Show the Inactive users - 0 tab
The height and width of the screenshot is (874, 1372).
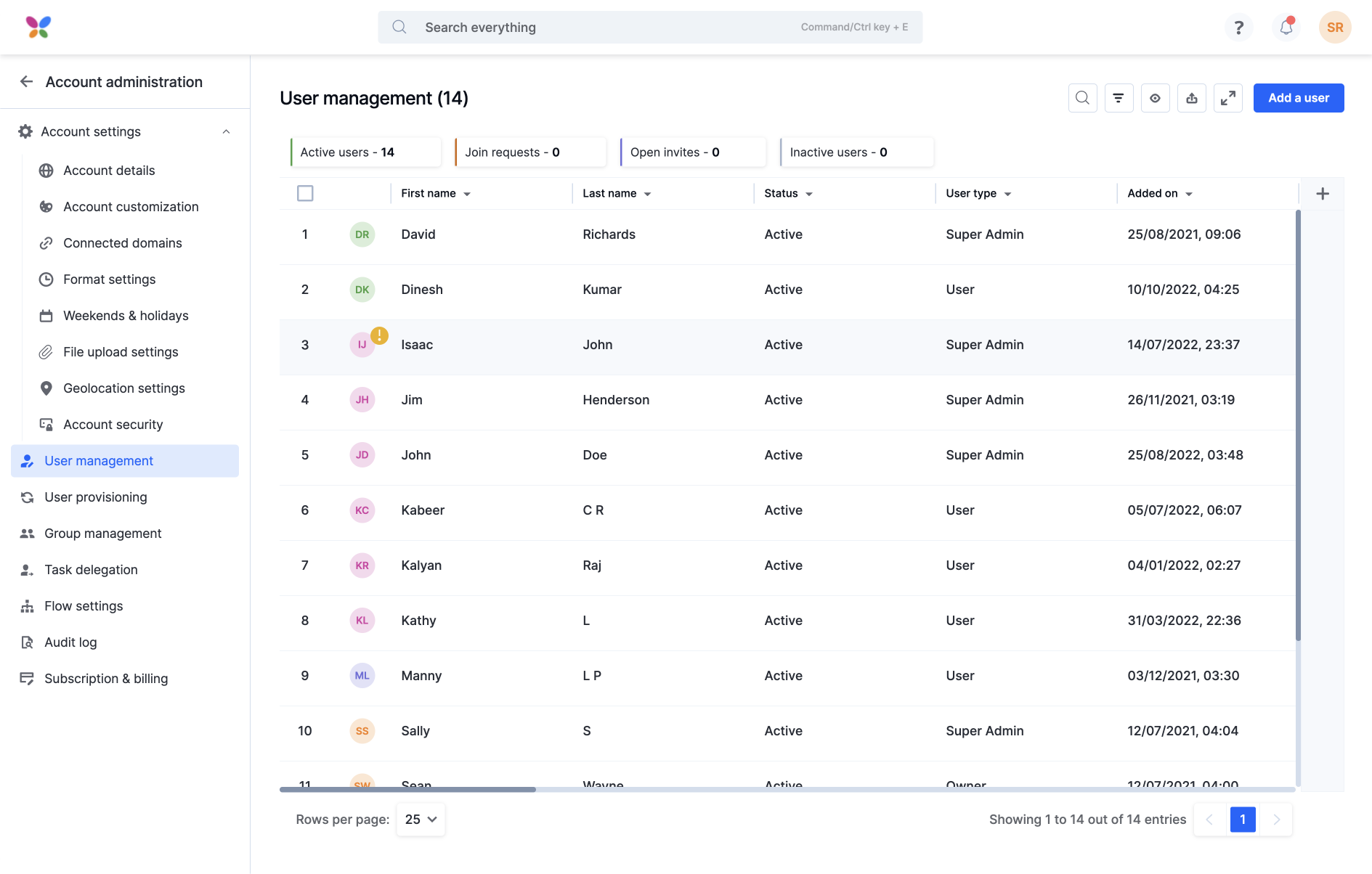(x=856, y=152)
